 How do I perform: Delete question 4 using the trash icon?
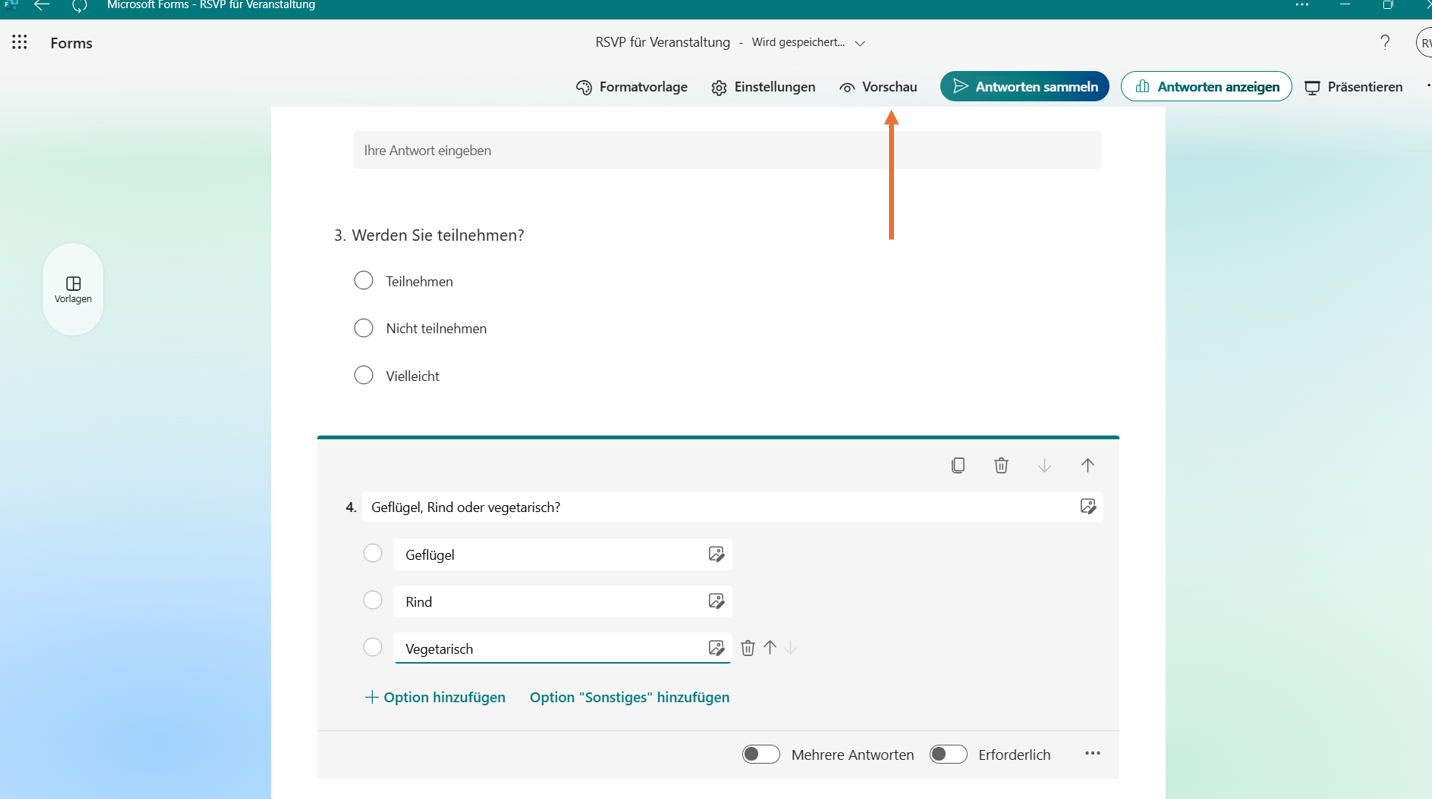coord(1001,465)
